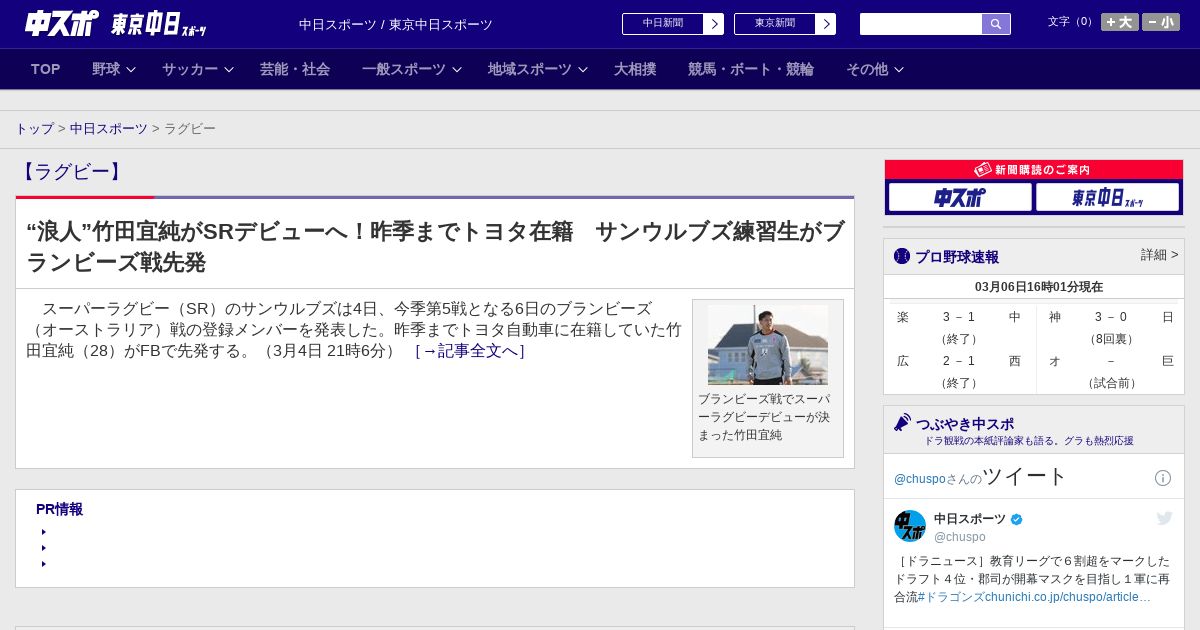1200x630 pixels.
Task: Click トップ breadcrumb link
Action: pyautogui.click(x=34, y=129)
